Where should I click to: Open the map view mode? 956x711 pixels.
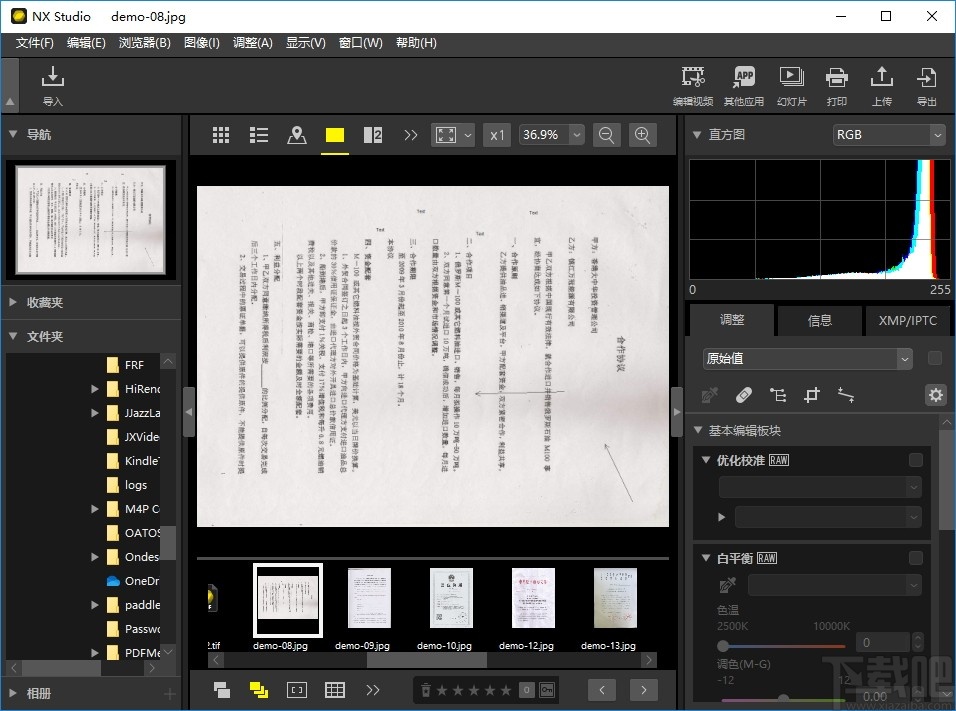click(296, 134)
